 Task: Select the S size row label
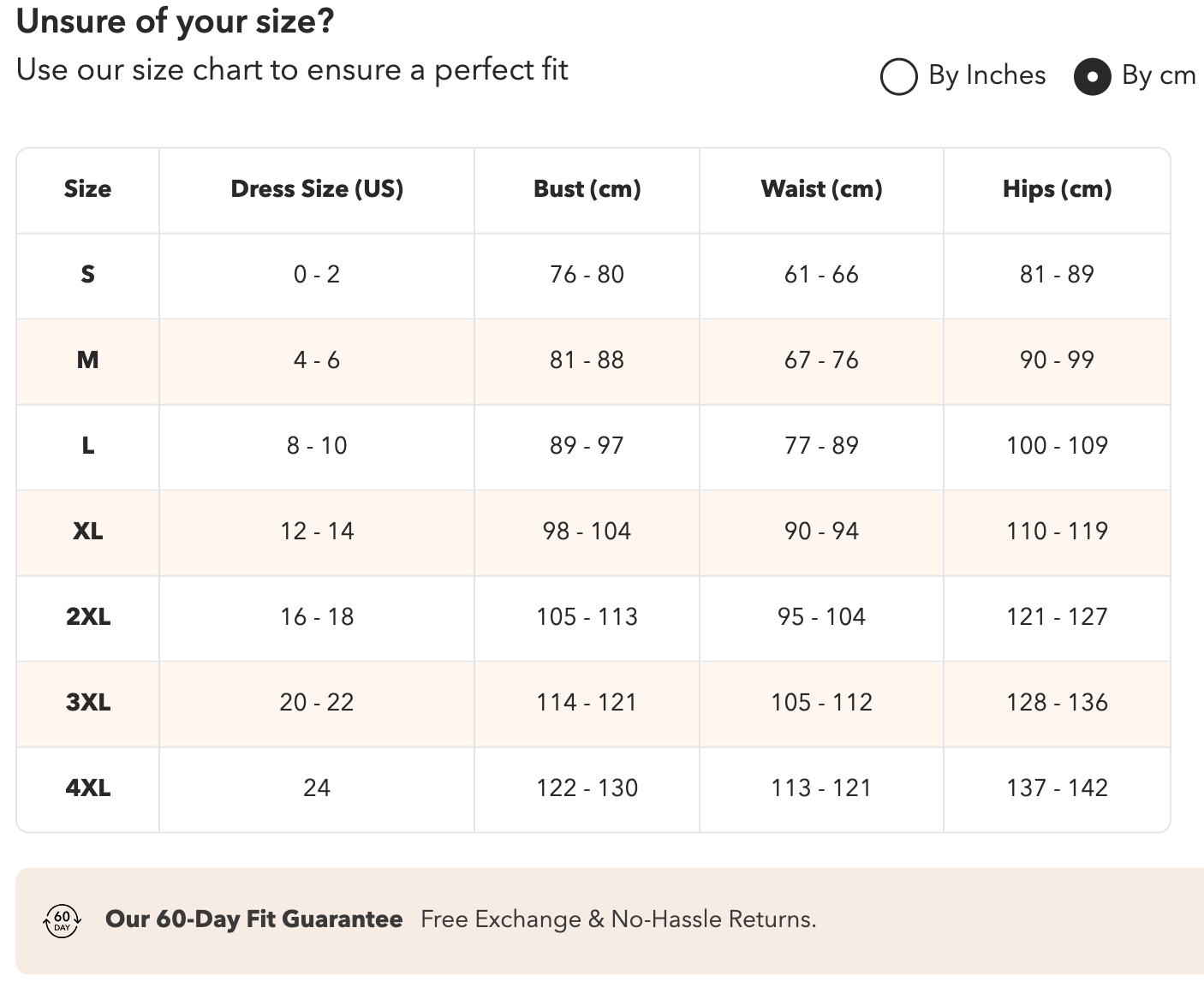(87, 275)
